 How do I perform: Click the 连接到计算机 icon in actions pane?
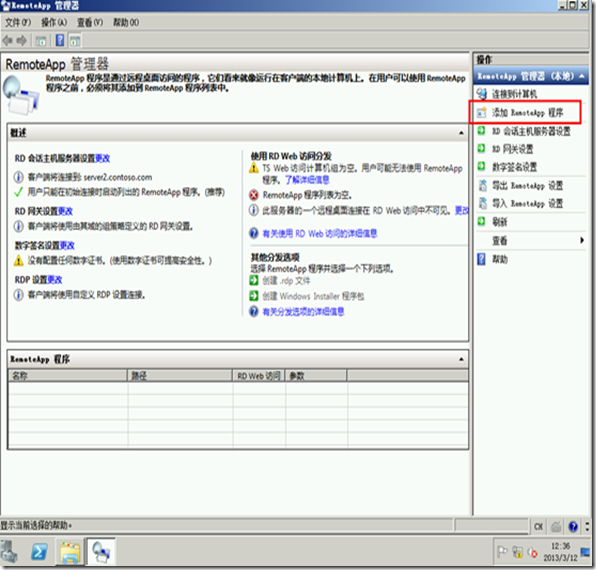[x=482, y=93]
